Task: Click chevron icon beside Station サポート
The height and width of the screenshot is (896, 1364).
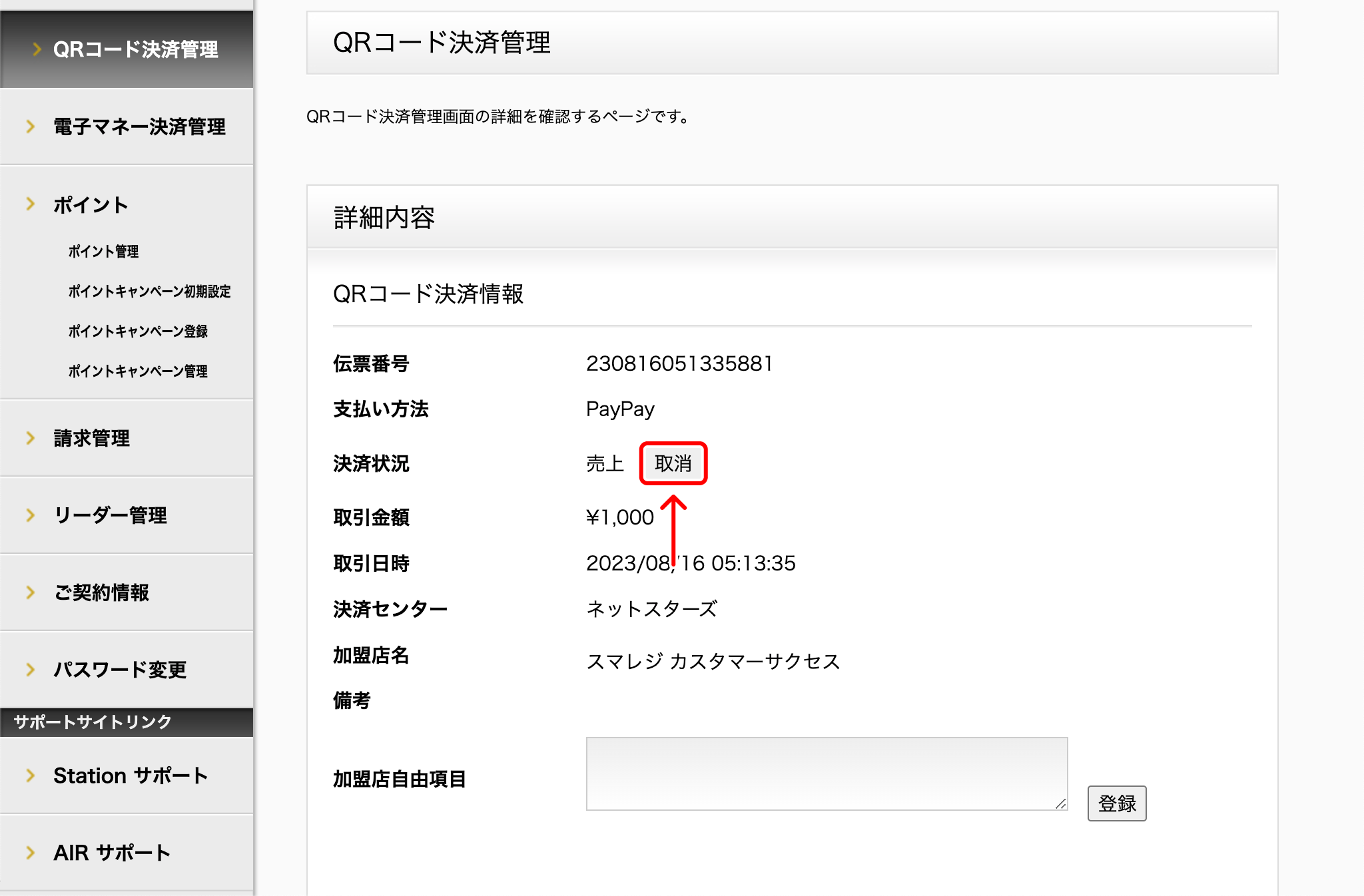Action: pyautogui.click(x=31, y=775)
